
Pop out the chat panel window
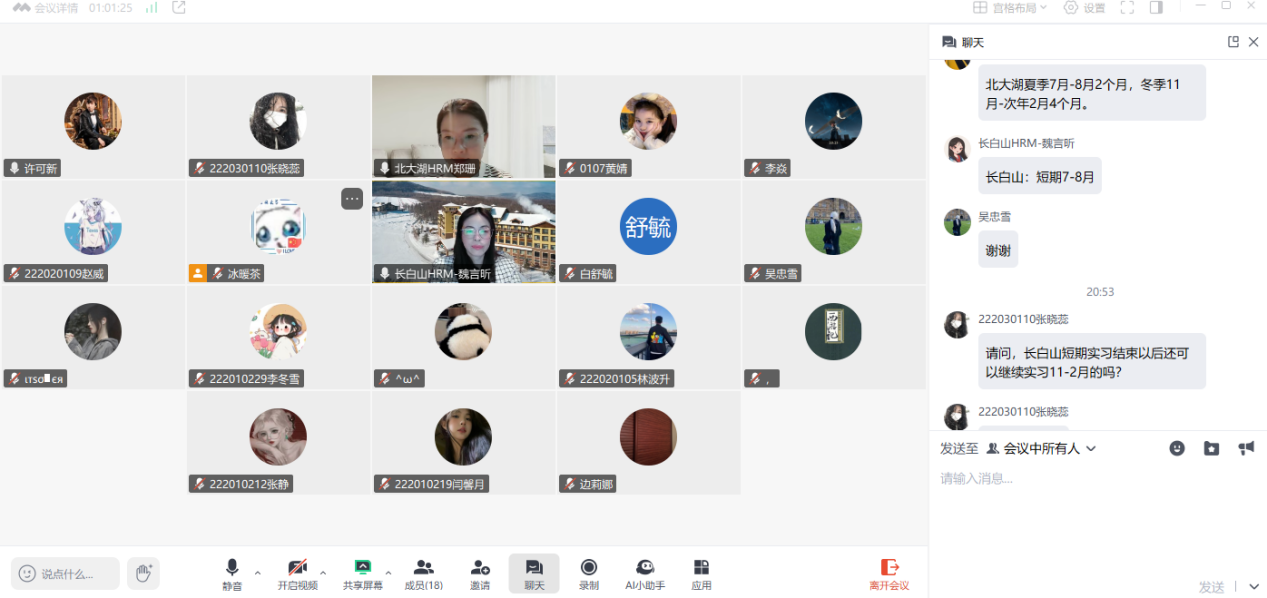coord(1233,42)
